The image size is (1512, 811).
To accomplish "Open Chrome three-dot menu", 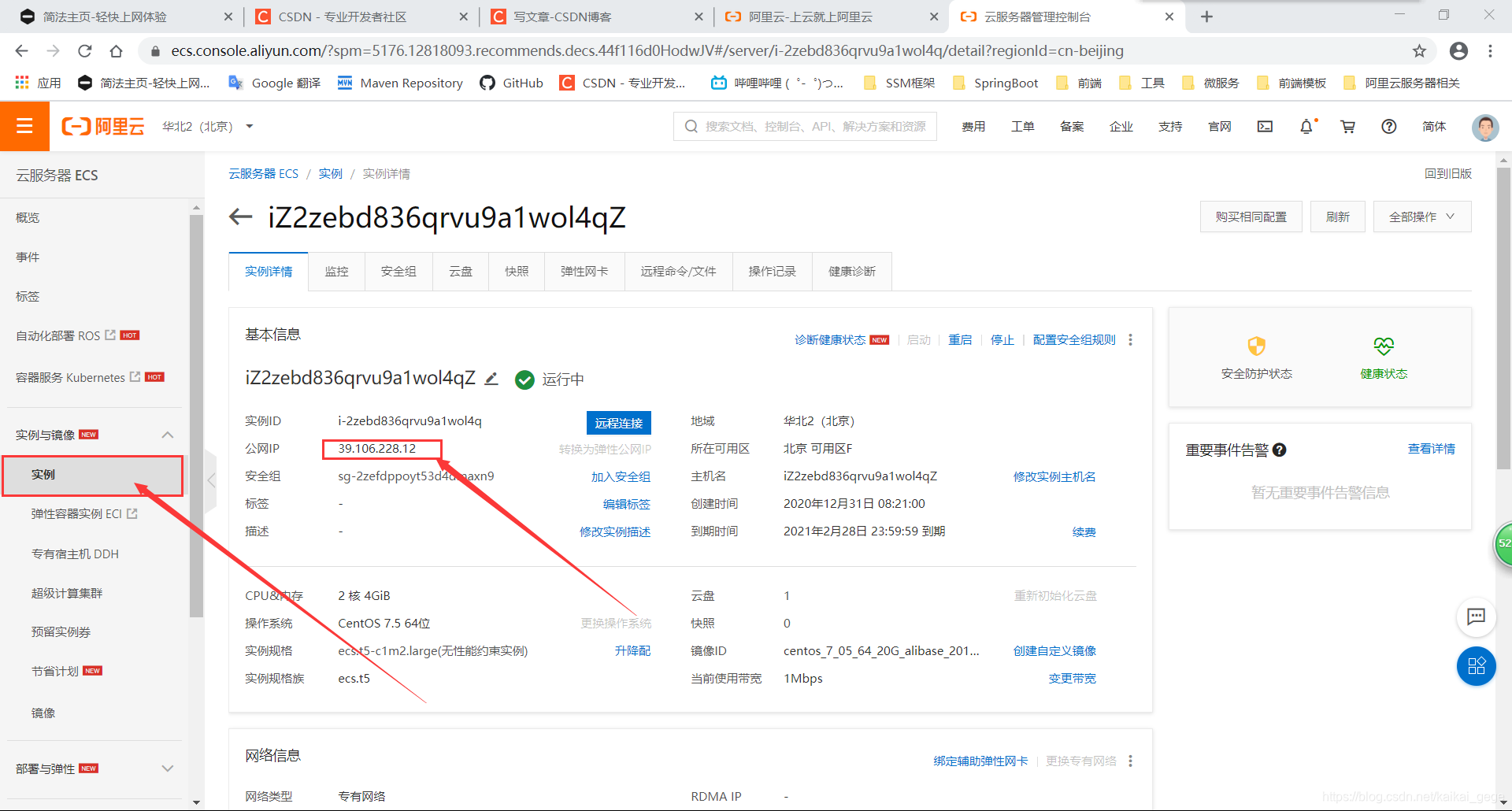I will click(1490, 51).
